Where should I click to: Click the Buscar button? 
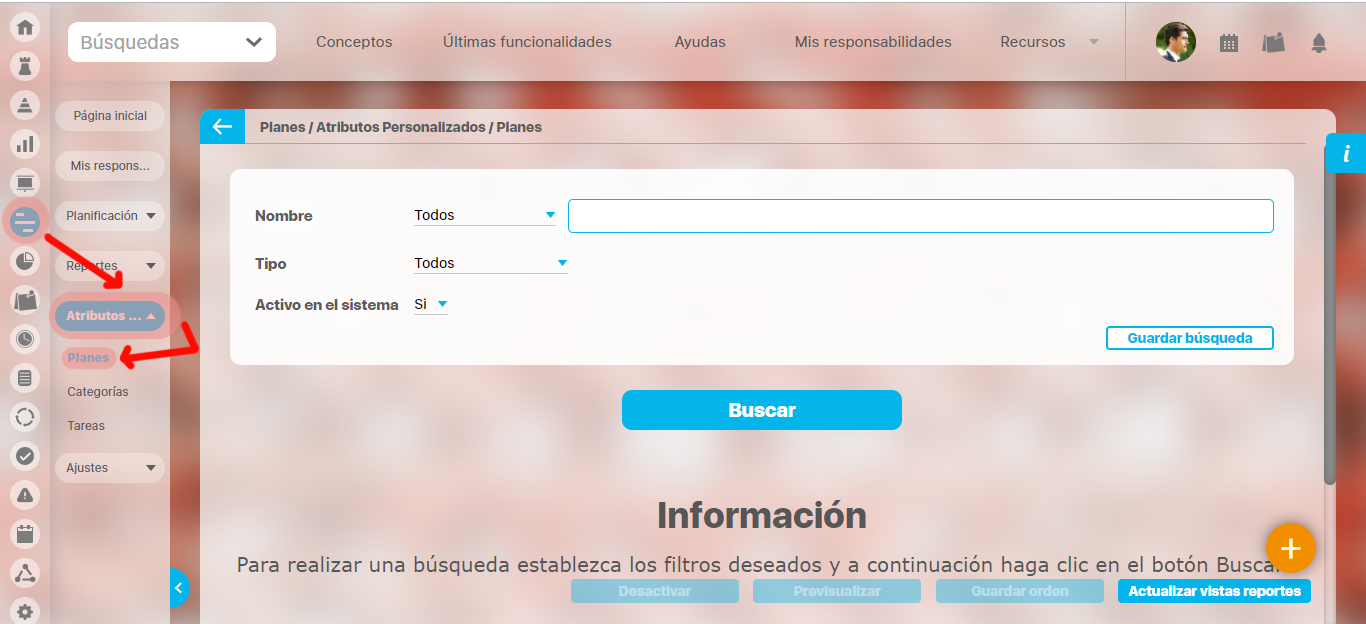pyautogui.click(x=761, y=410)
